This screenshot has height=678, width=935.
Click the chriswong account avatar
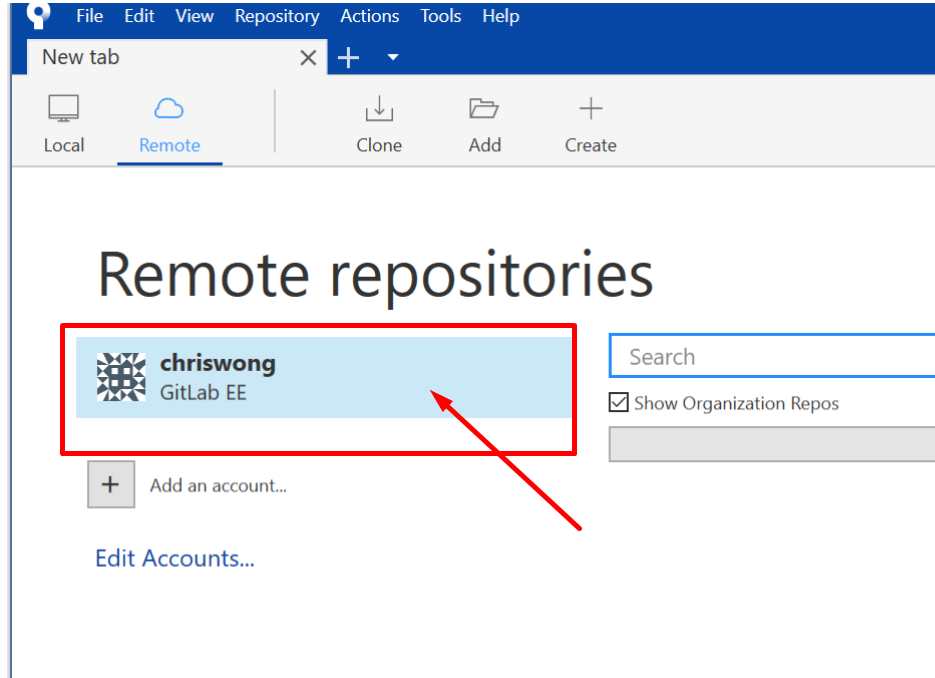coord(121,377)
